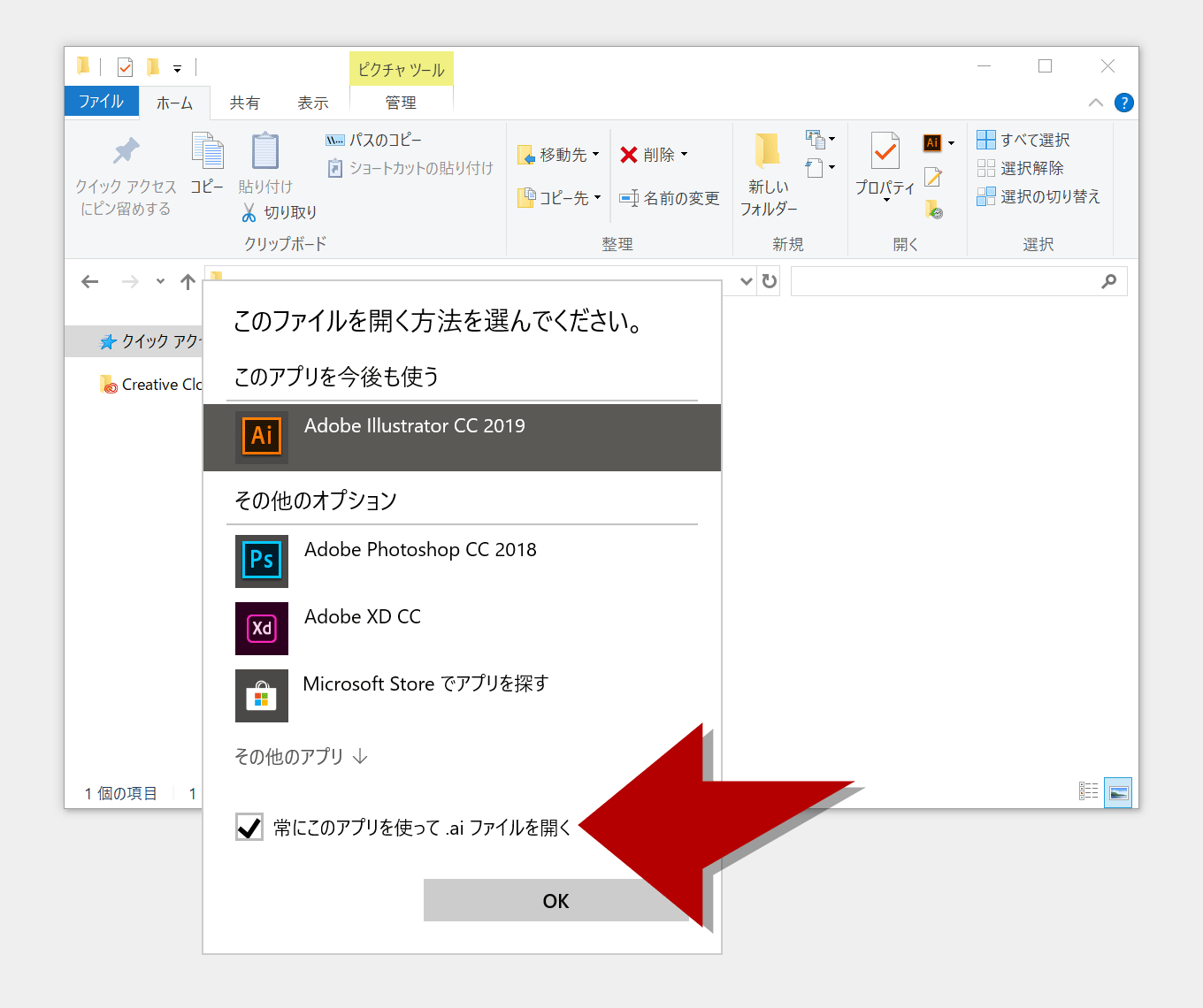
Task: Go Back with the left arrow
Action: 89,282
